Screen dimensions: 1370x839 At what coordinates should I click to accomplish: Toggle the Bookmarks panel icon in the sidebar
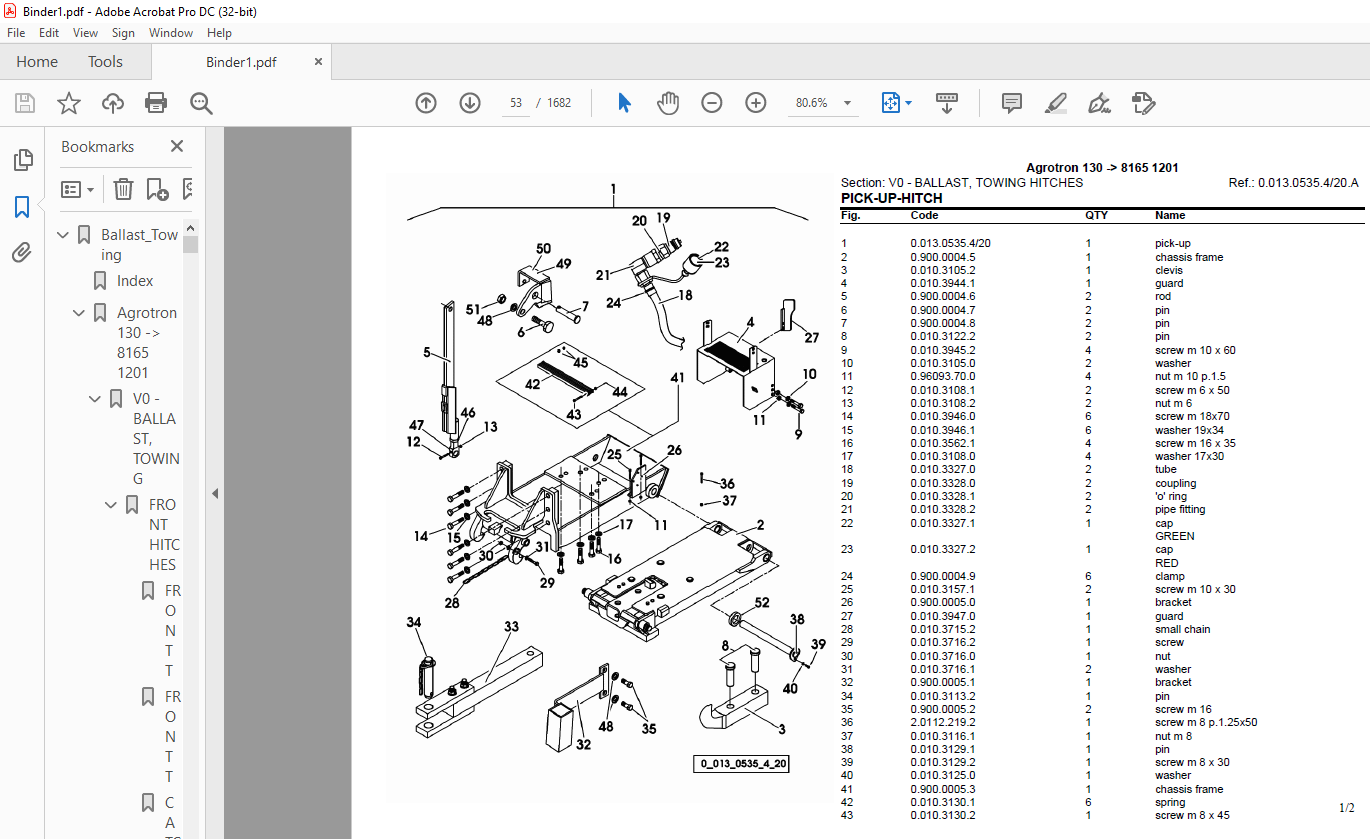click(x=22, y=207)
